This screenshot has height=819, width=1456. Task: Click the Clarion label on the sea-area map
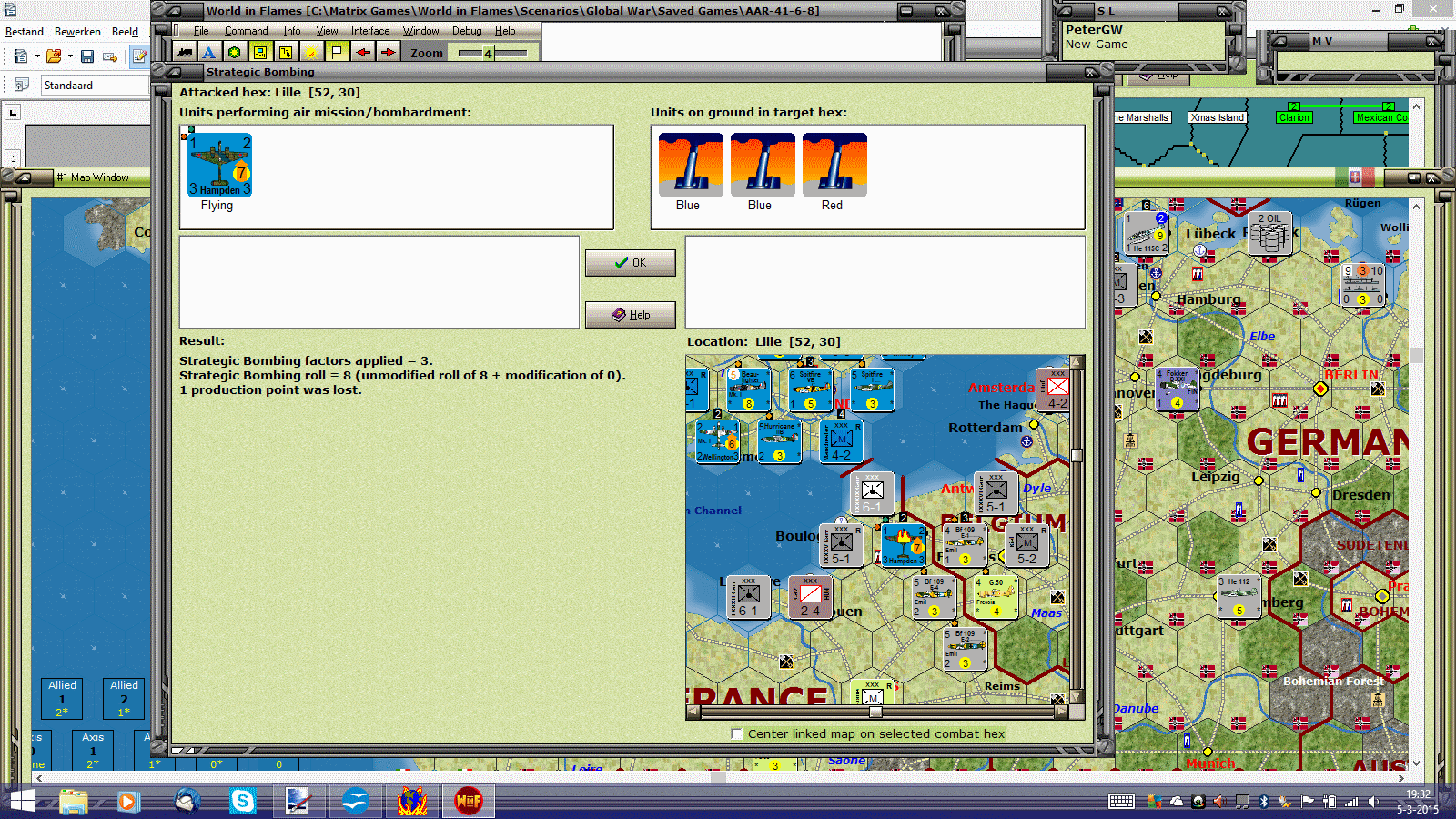click(1294, 117)
